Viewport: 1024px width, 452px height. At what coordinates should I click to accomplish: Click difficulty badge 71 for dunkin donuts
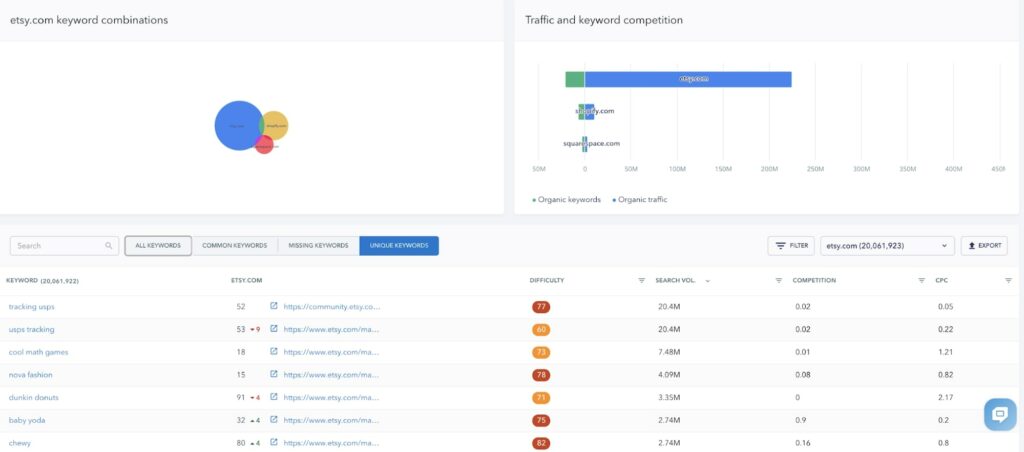tap(541, 397)
